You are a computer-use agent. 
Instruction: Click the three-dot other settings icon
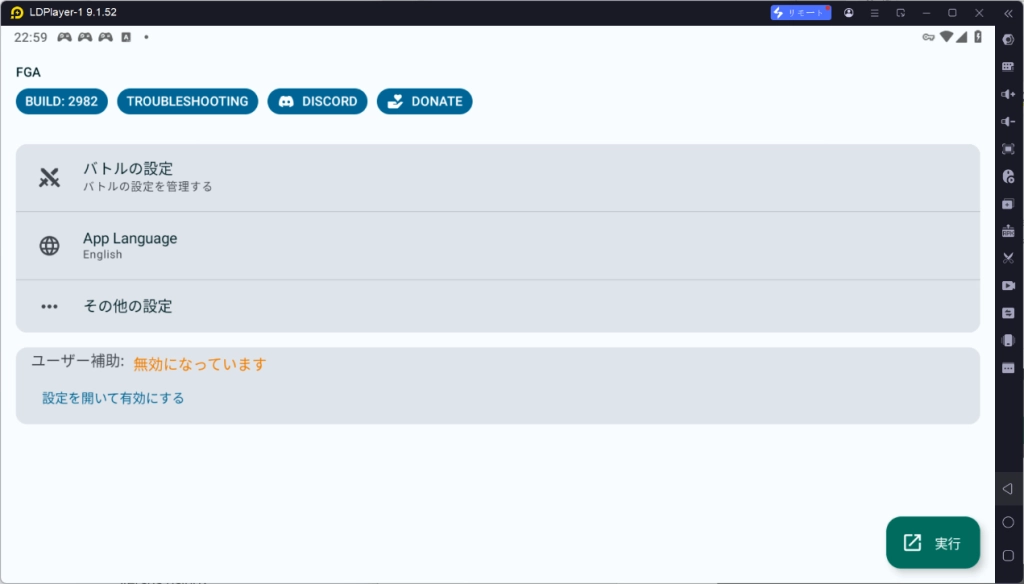coord(49,306)
